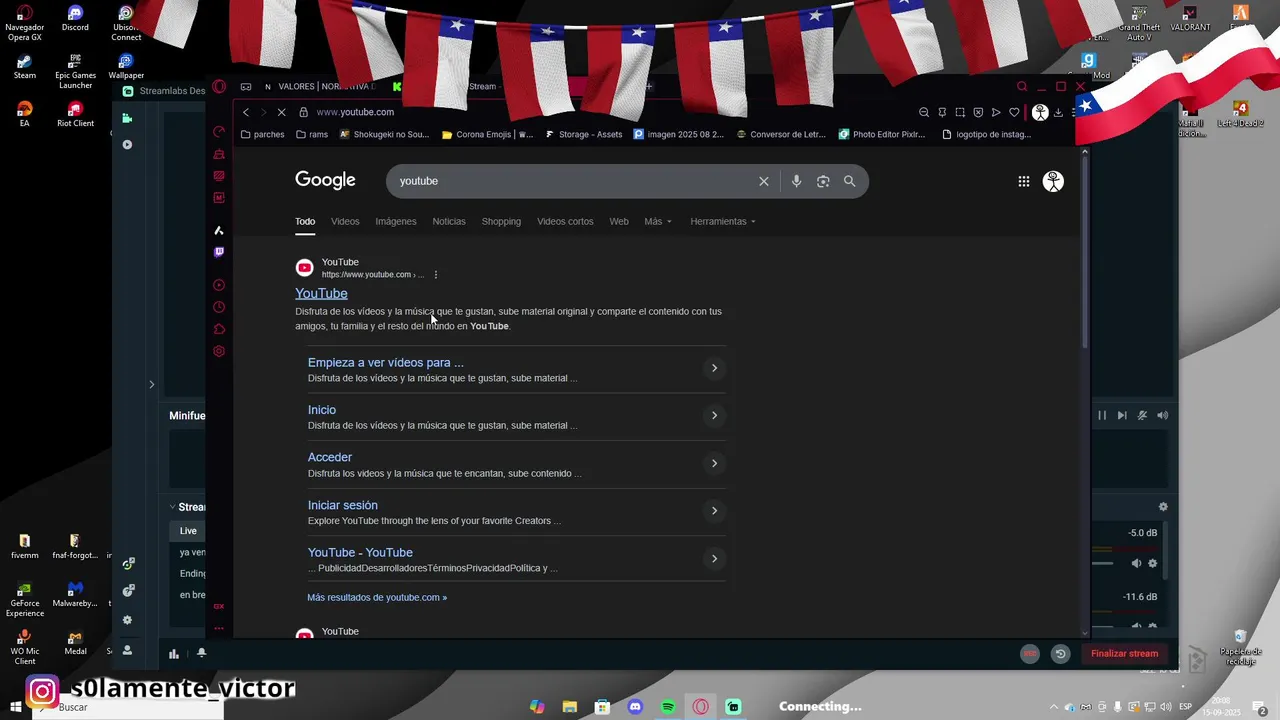Open Papelera de reciclaje on desktop
This screenshot has height=720, width=1280.
[x=1240, y=647]
